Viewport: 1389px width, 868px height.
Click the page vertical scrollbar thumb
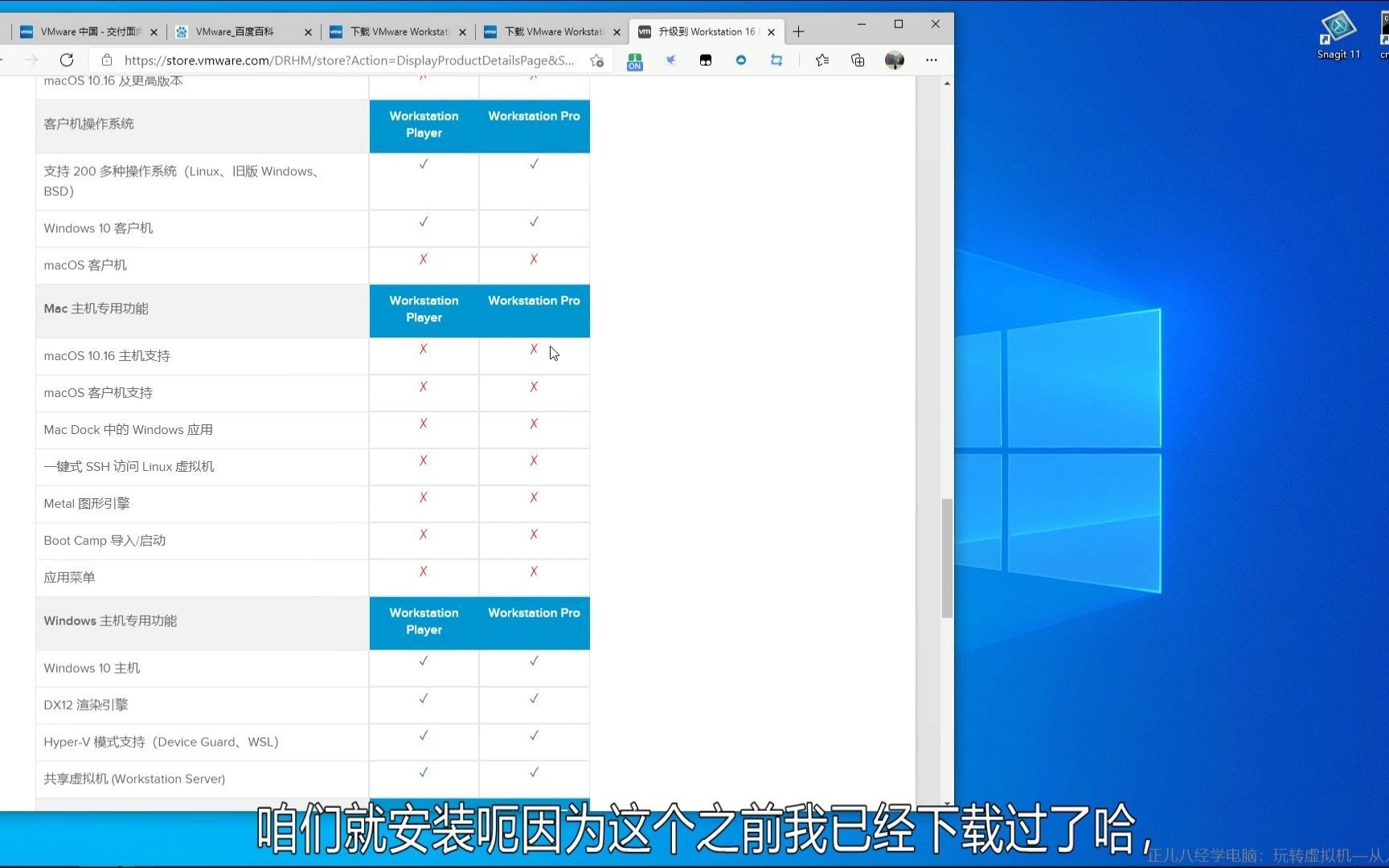(x=947, y=559)
